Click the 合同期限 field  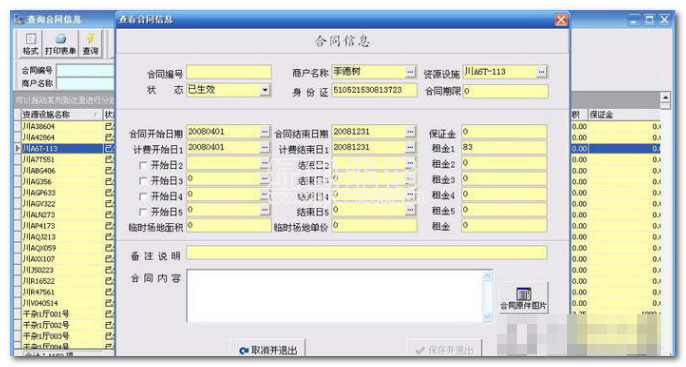pos(505,91)
